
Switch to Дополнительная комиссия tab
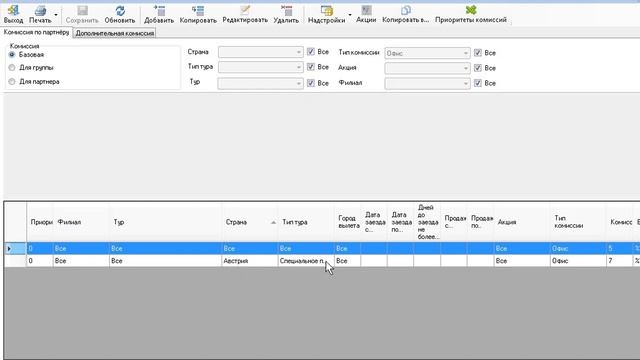pyautogui.click(x=115, y=33)
